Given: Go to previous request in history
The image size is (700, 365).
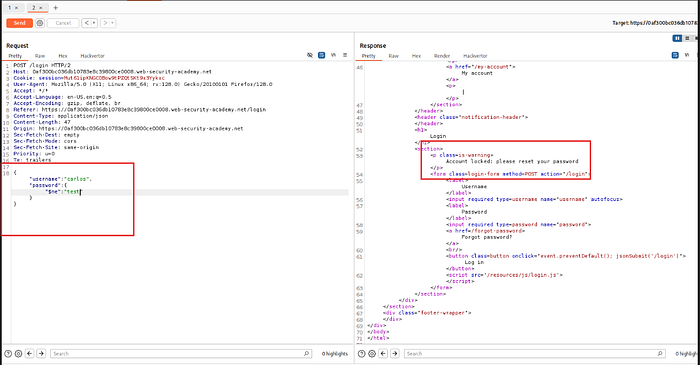Looking at the screenshot, I should pos(87,23).
